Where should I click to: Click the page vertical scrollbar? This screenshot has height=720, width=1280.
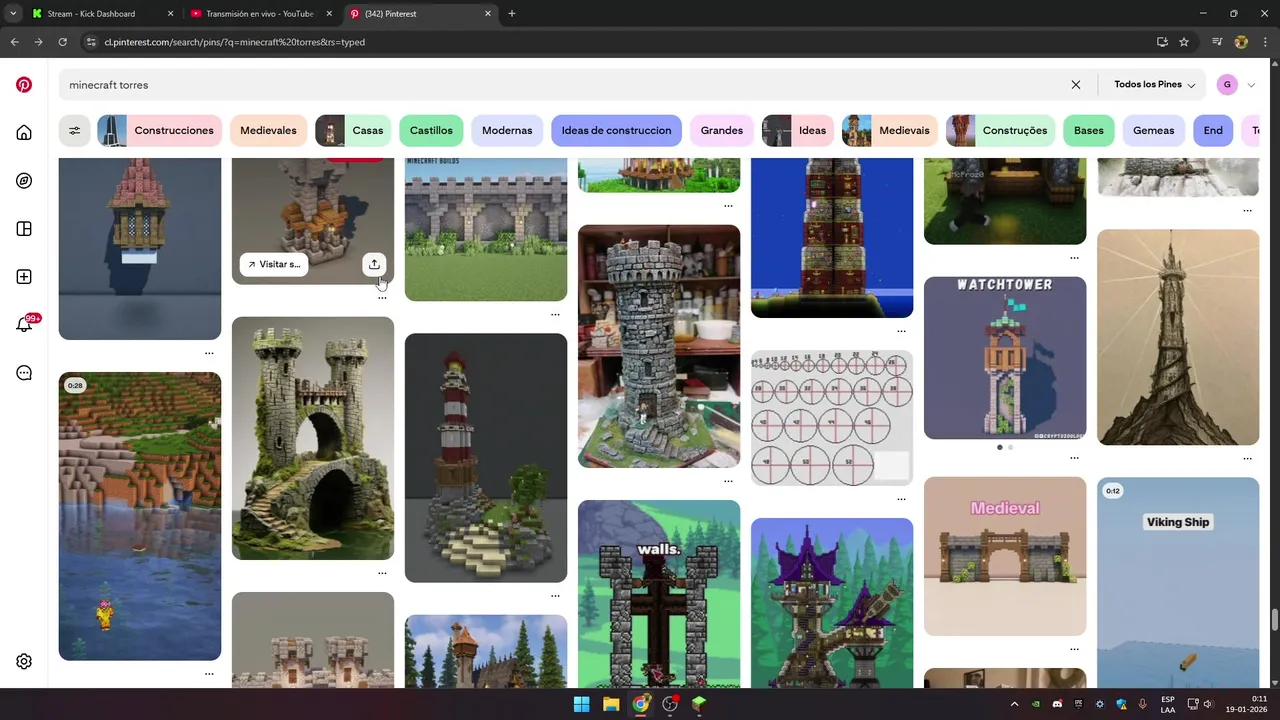point(1274,620)
